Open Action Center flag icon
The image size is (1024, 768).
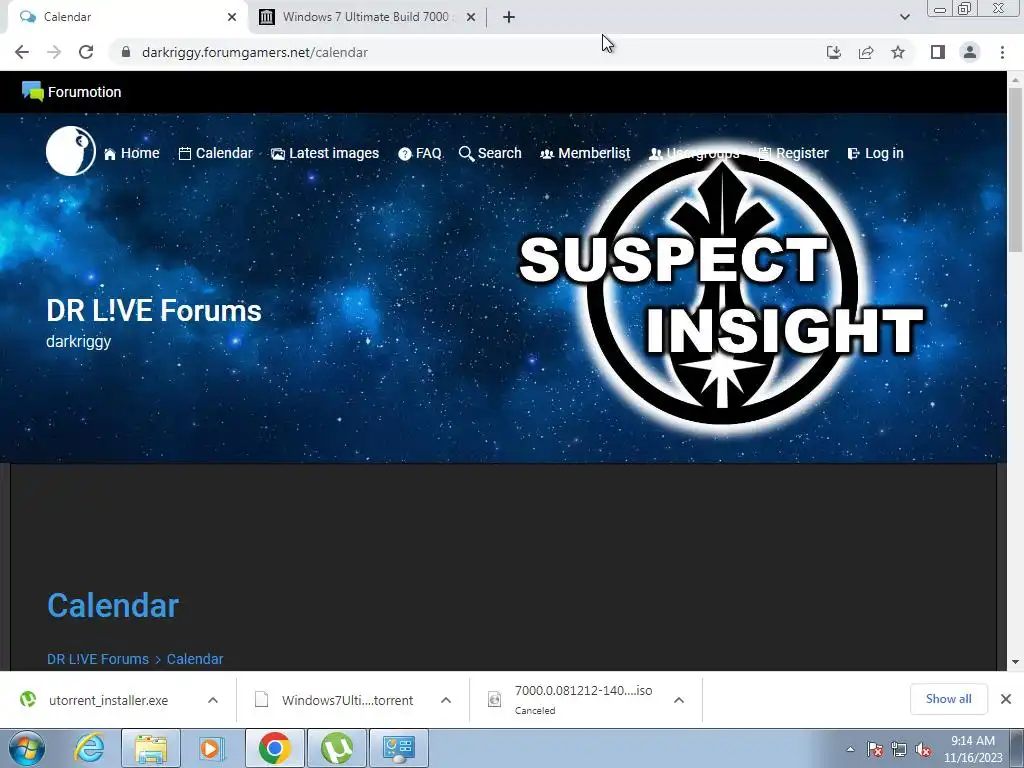(875, 749)
